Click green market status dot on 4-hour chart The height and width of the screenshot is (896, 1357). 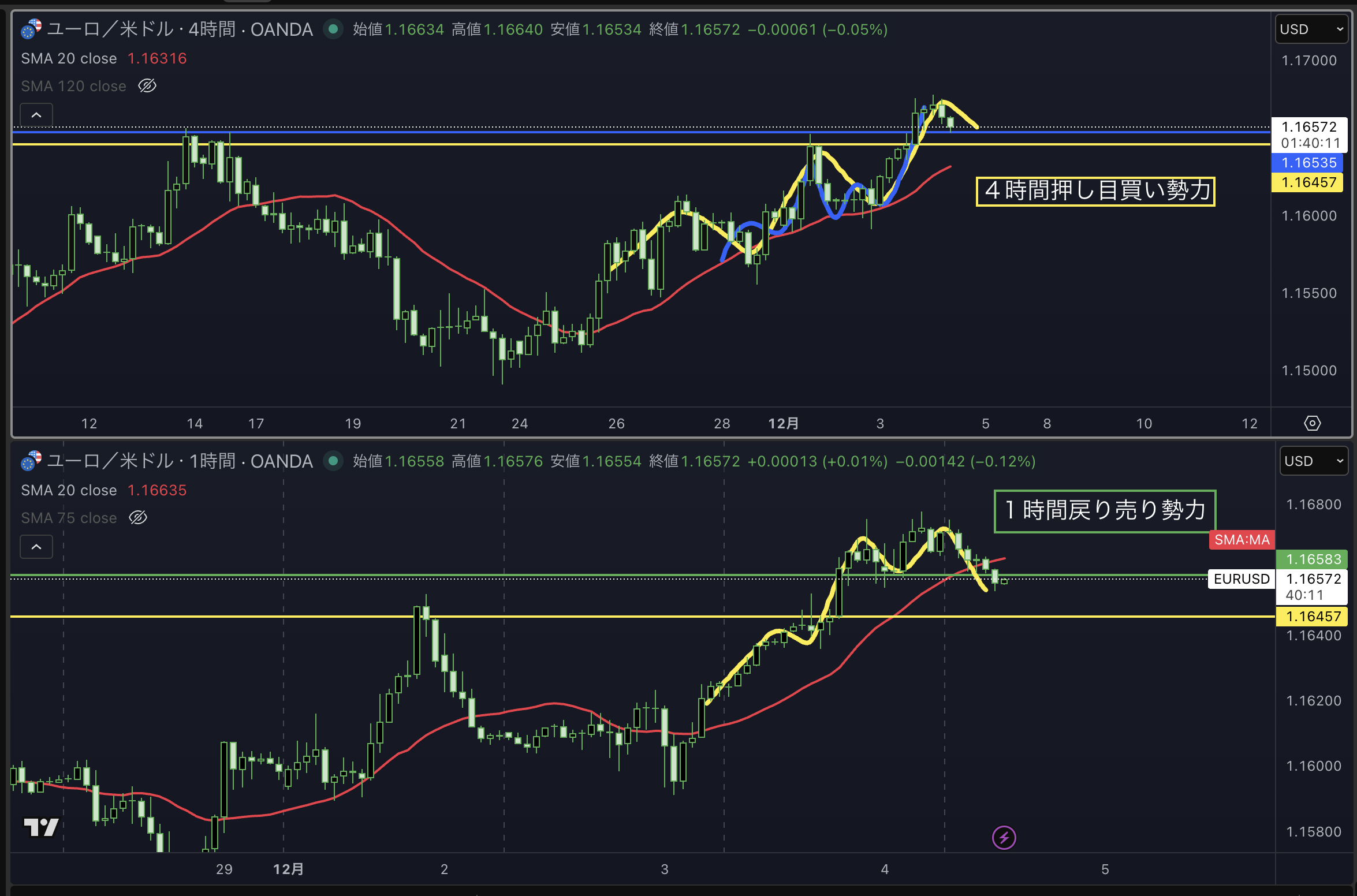click(x=333, y=29)
